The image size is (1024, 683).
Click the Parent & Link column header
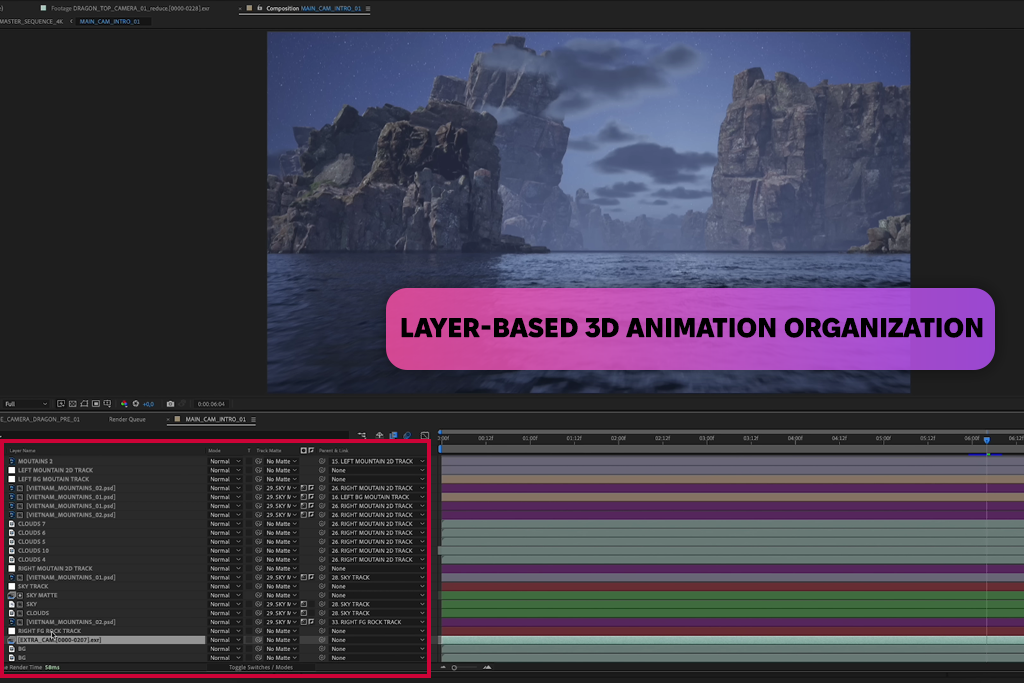(334, 451)
